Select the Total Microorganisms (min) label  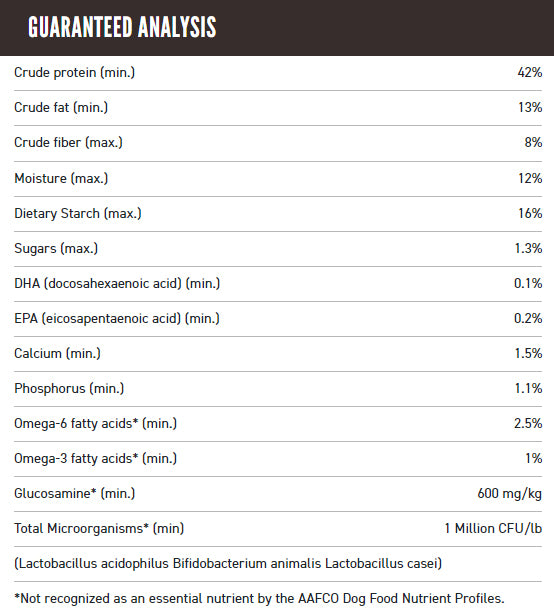point(99,529)
